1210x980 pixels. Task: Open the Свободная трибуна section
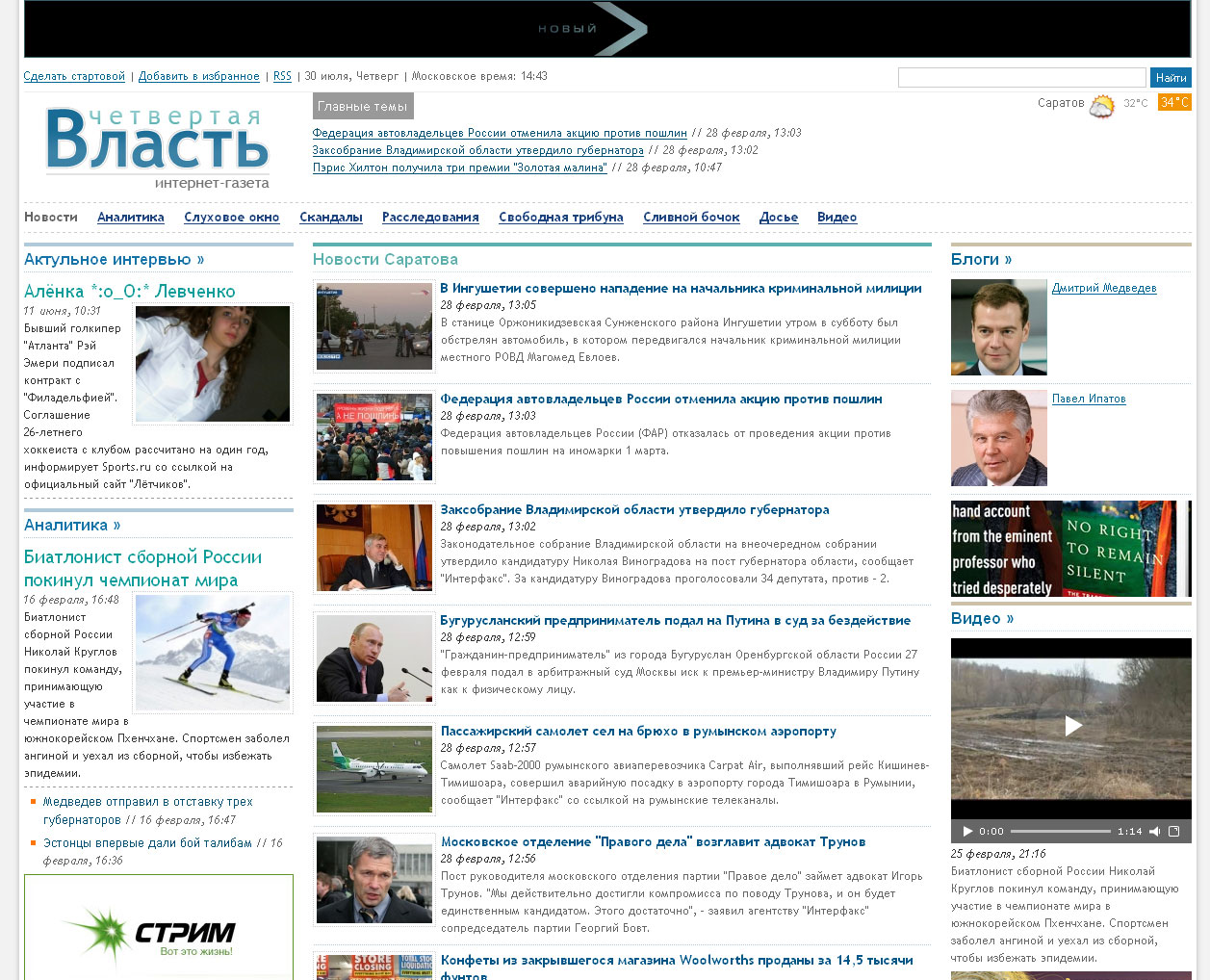(x=561, y=218)
